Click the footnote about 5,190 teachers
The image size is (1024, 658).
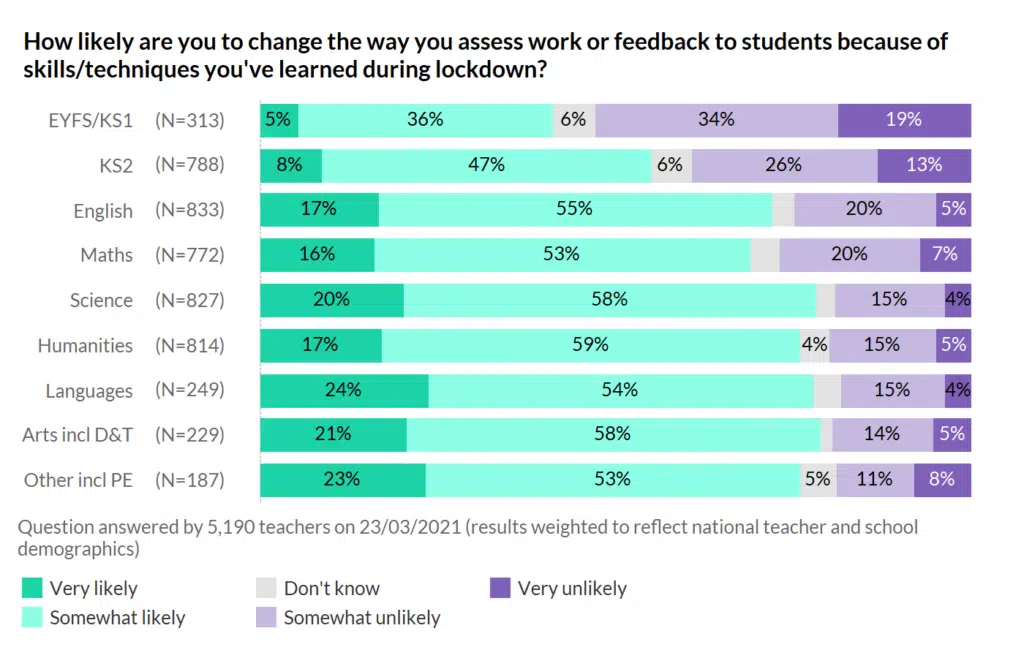tap(468, 537)
